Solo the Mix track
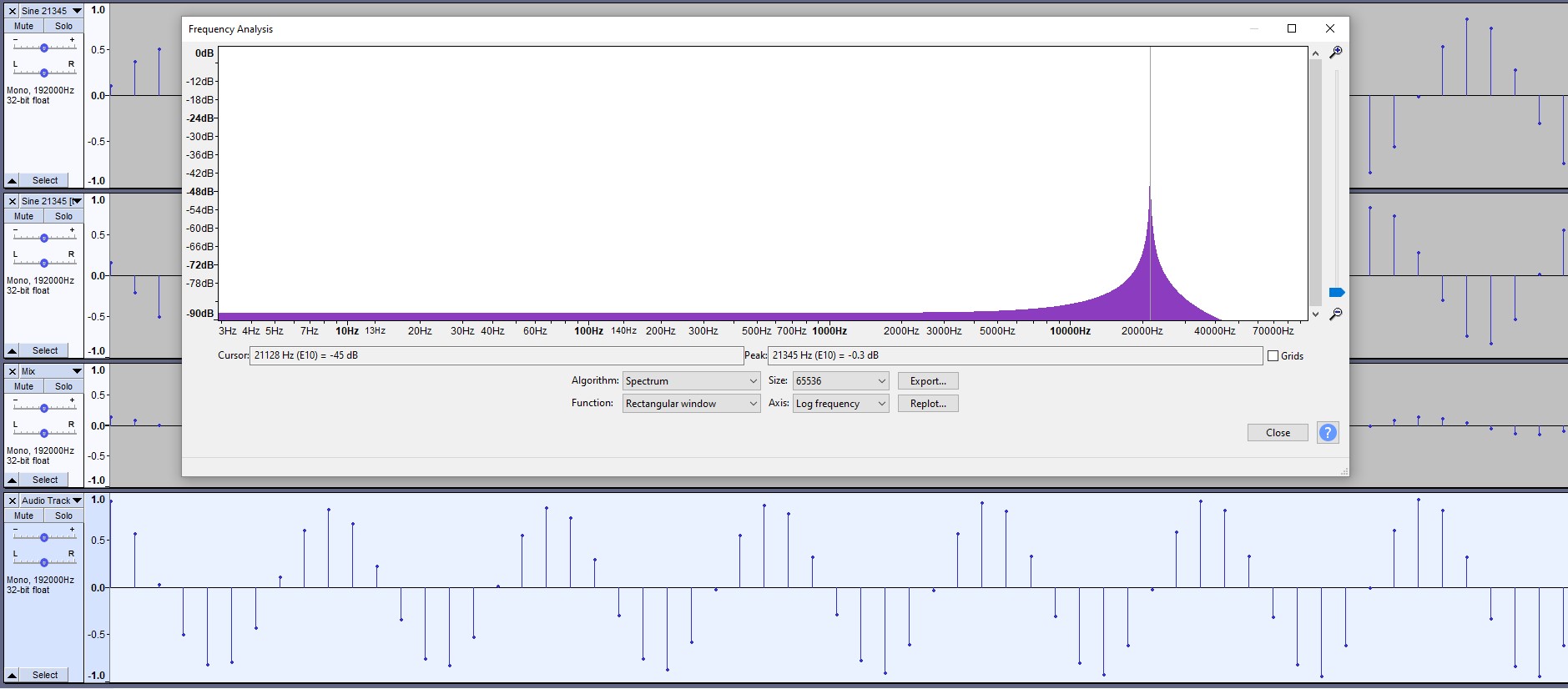Screen dimensions: 1568x689 (x=63, y=386)
